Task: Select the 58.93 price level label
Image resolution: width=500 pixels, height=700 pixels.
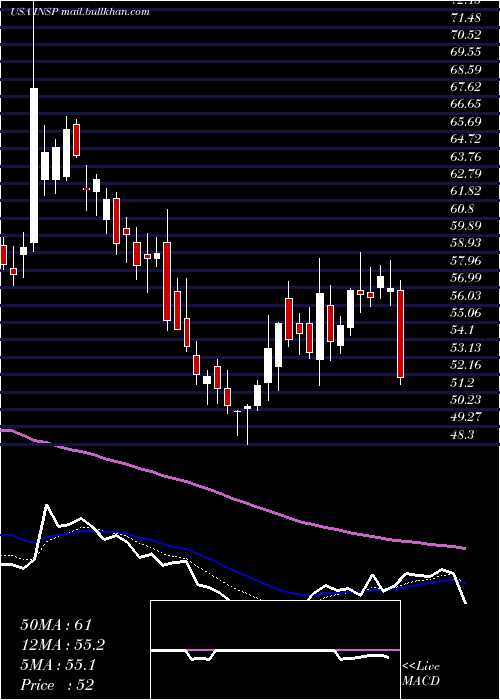Action: pyautogui.click(x=467, y=244)
